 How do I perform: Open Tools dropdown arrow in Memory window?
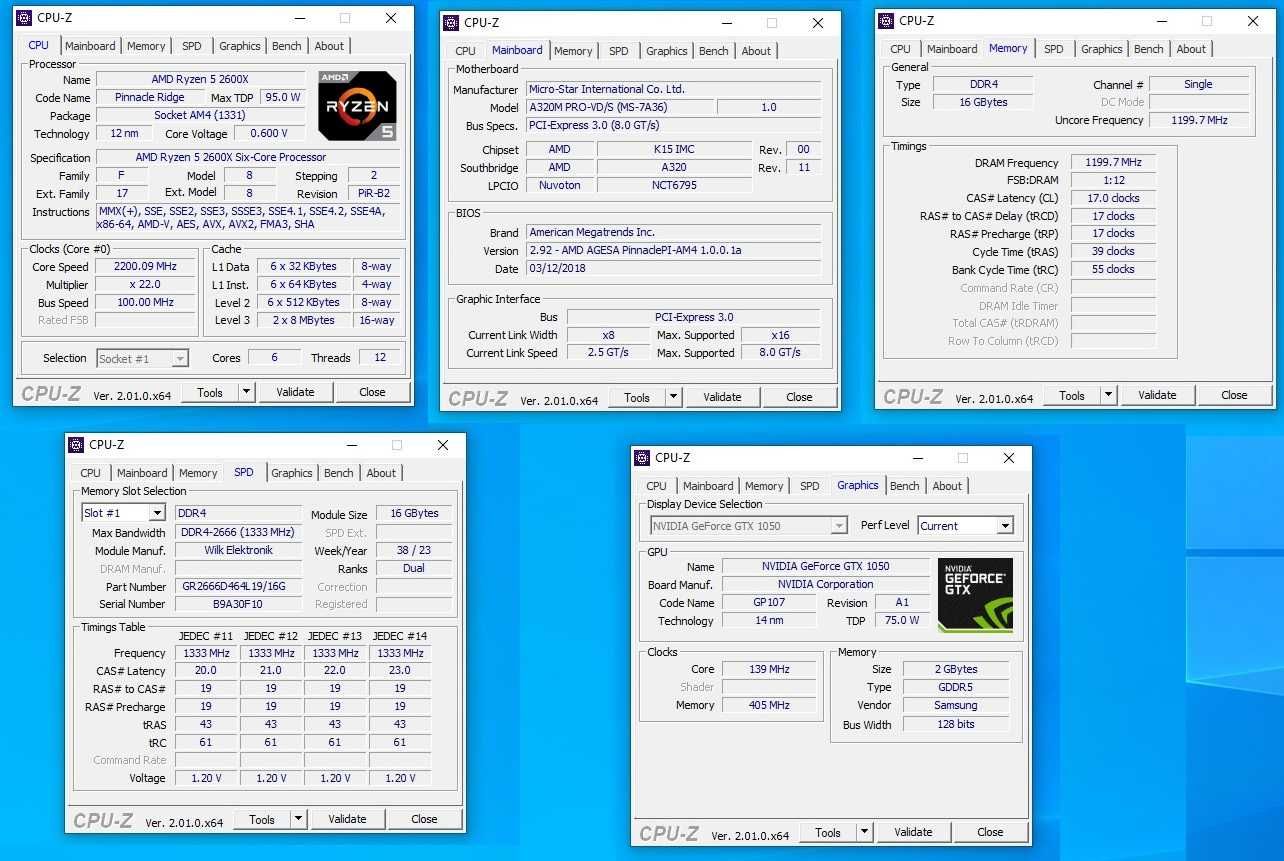[1108, 395]
